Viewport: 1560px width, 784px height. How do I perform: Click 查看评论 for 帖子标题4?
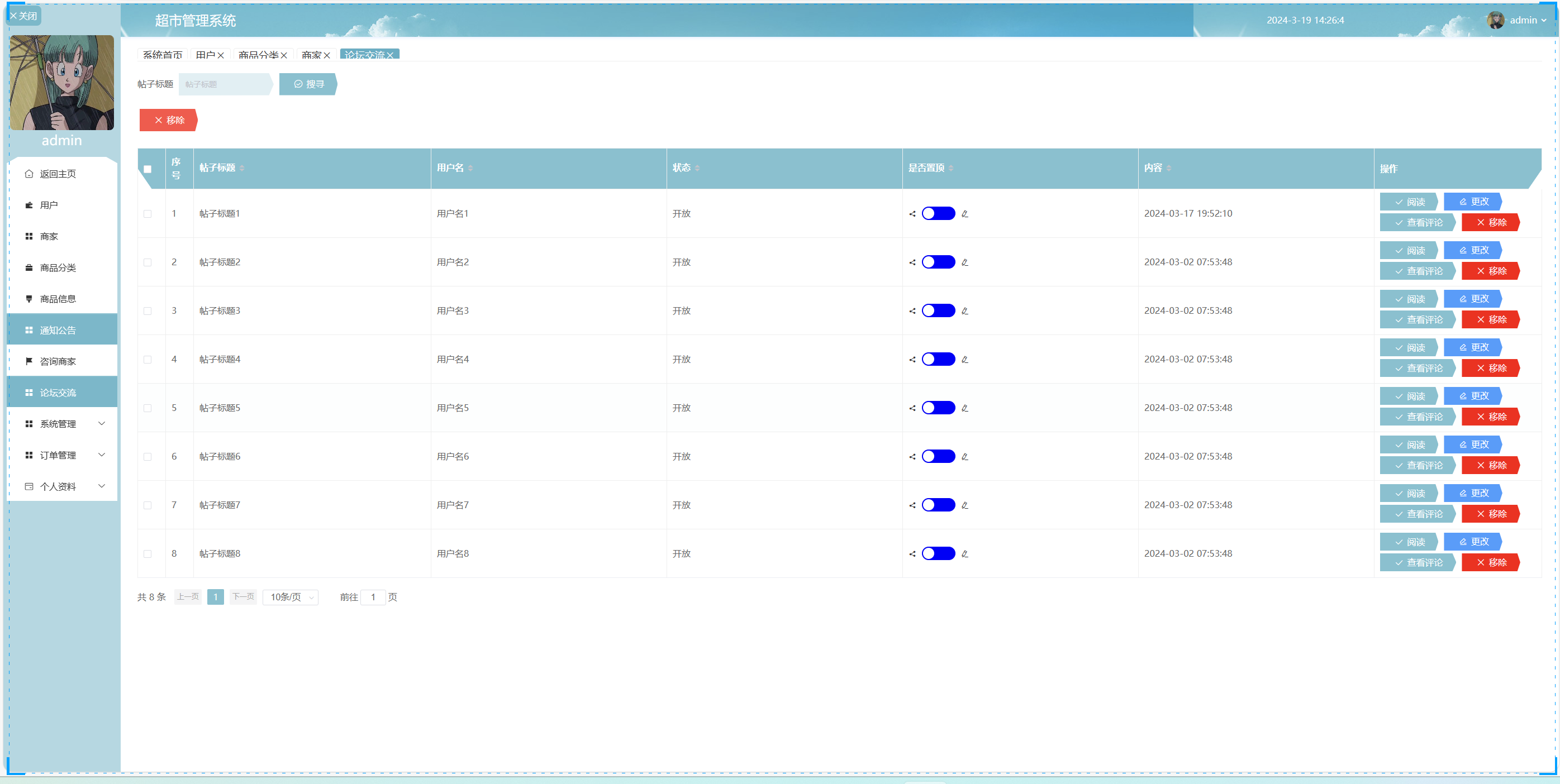[x=1418, y=368]
